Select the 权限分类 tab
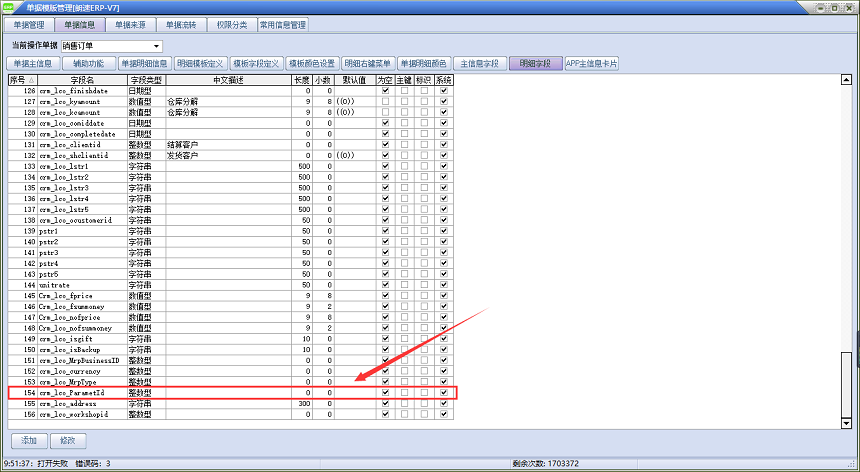 230,24
